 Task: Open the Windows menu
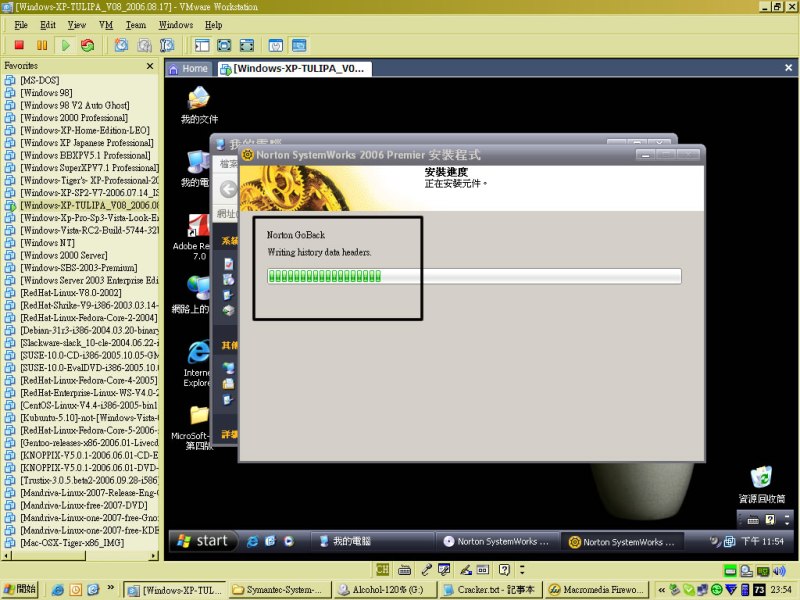click(x=176, y=25)
